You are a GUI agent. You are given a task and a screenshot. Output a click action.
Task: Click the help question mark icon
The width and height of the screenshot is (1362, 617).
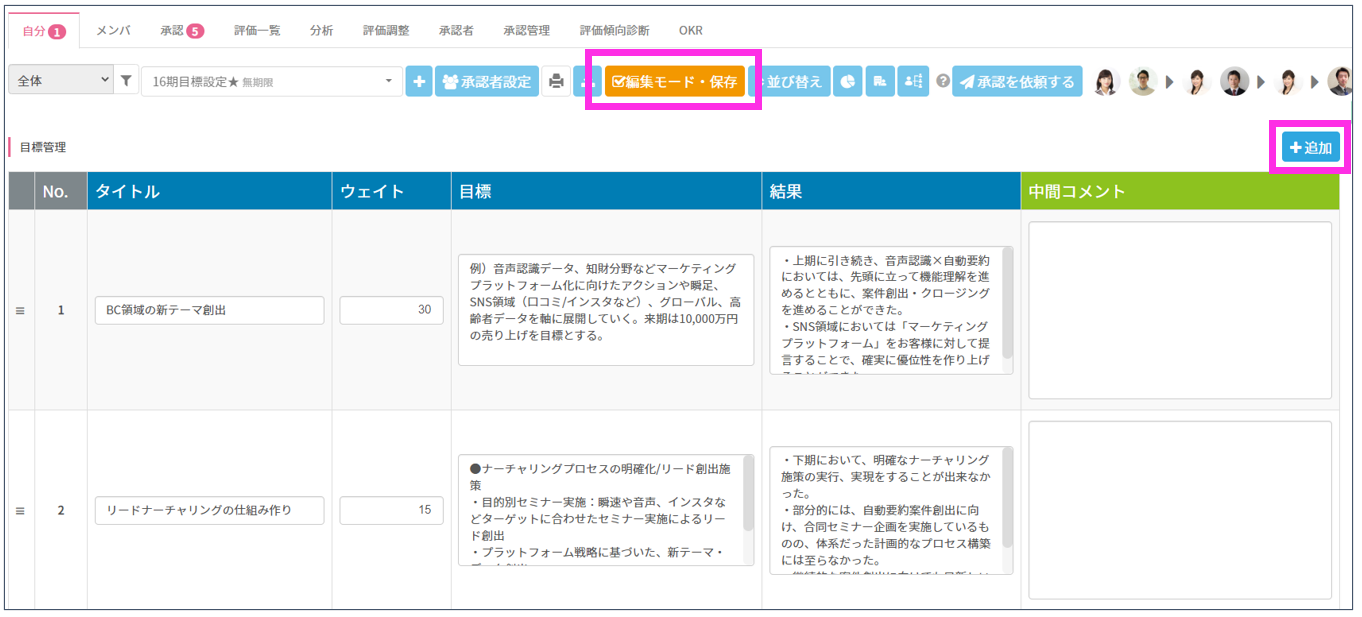pyautogui.click(x=941, y=82)
